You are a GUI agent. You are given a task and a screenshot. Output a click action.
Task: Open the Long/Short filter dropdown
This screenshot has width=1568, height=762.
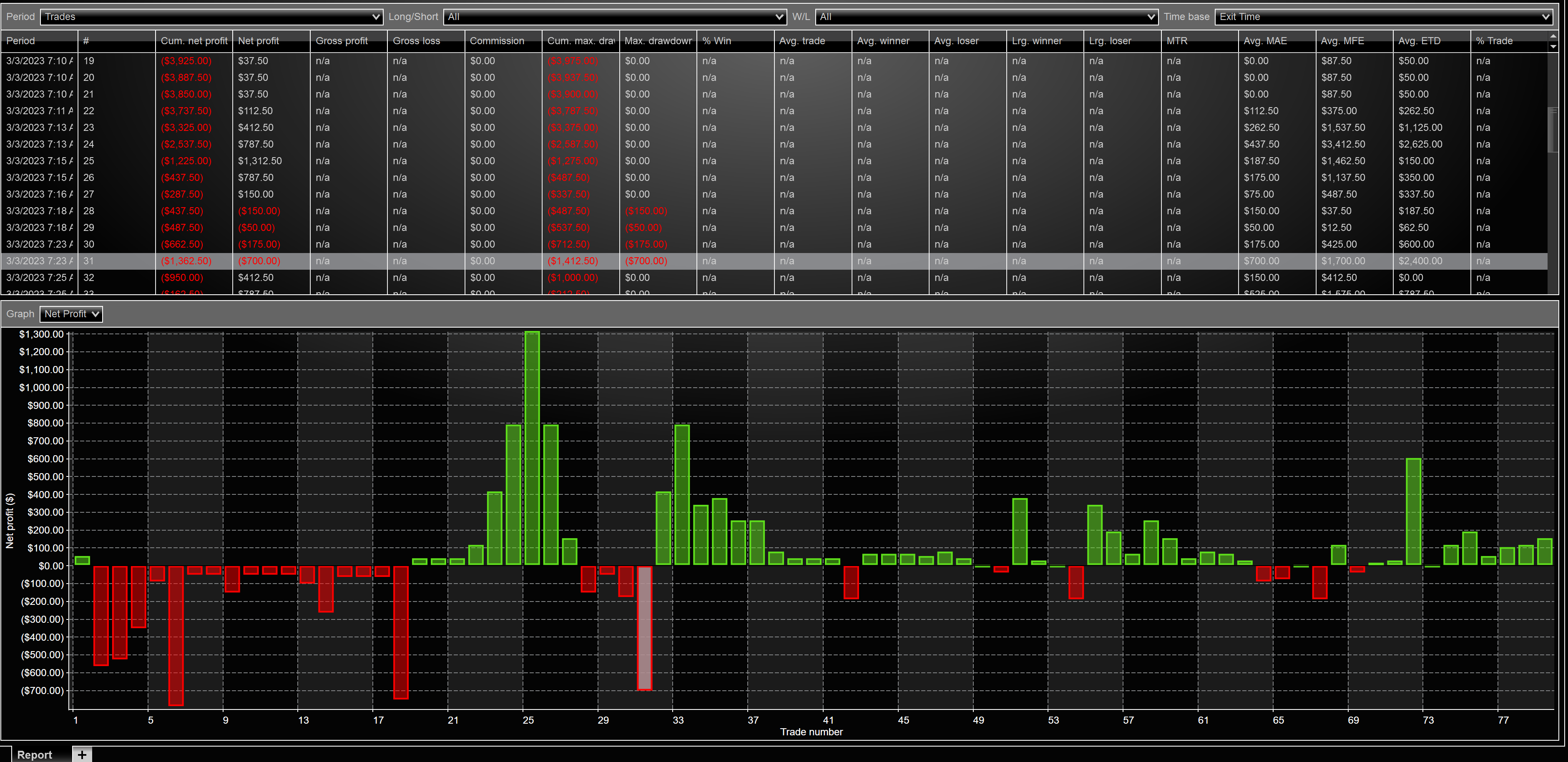click(x=615, y=16)
